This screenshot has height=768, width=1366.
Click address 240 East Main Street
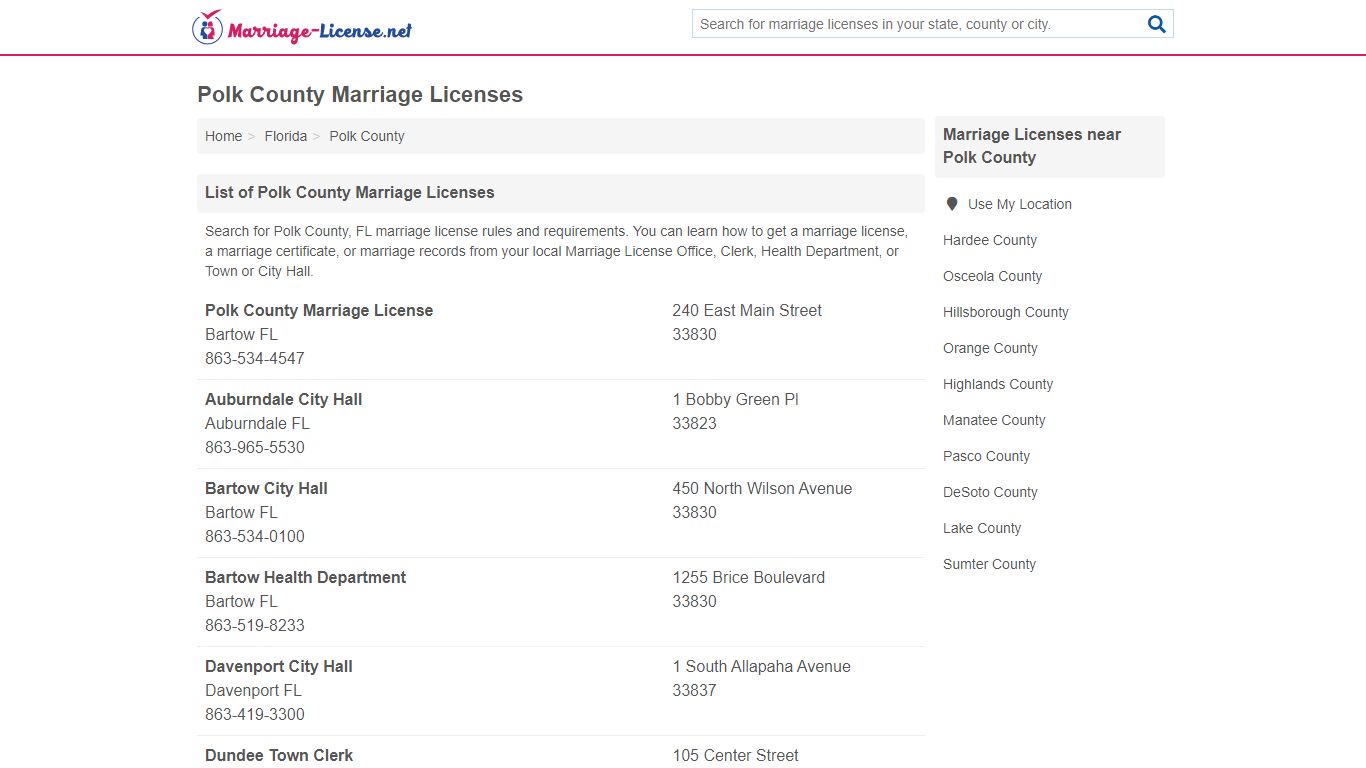coord(746,310)
